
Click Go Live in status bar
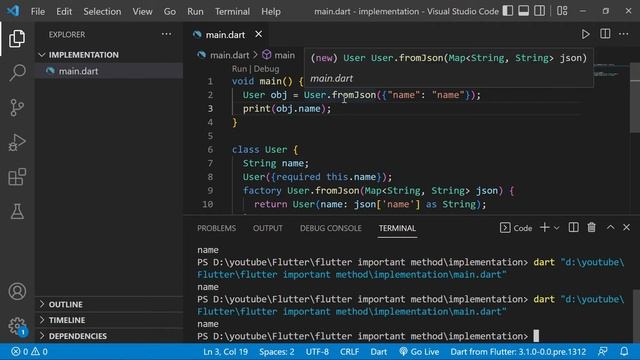click(x=419, y=351)
